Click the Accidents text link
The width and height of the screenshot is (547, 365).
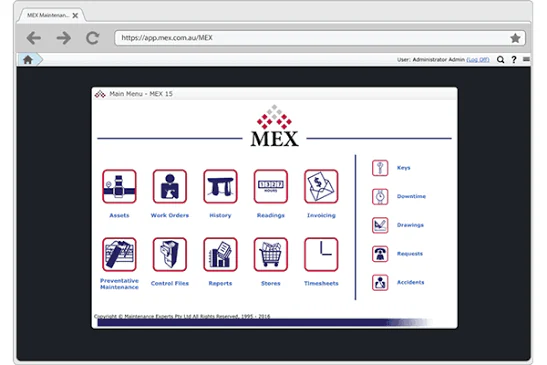click(x=411, y=282)
